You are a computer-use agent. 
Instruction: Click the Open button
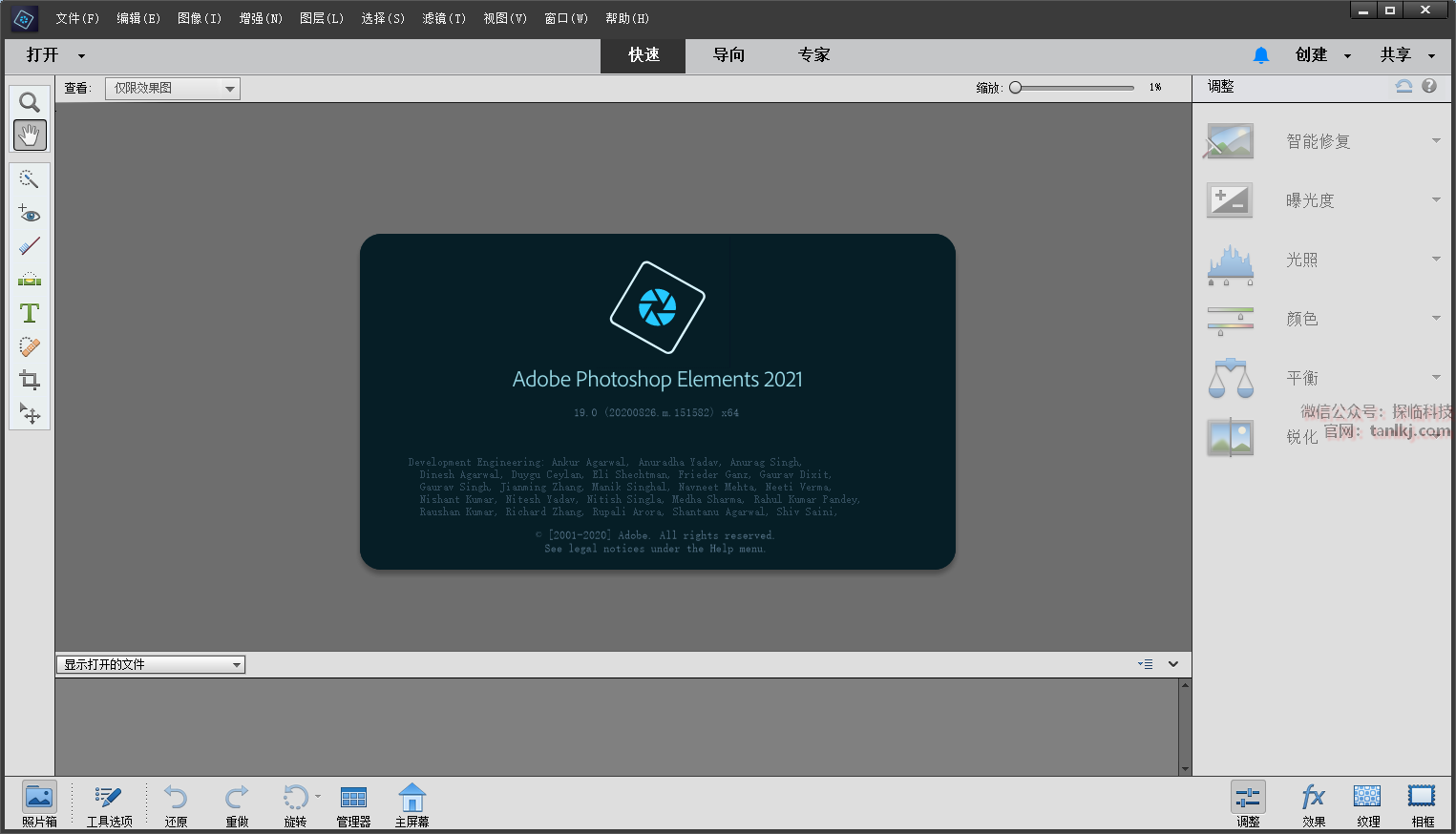tap(42, 55)
